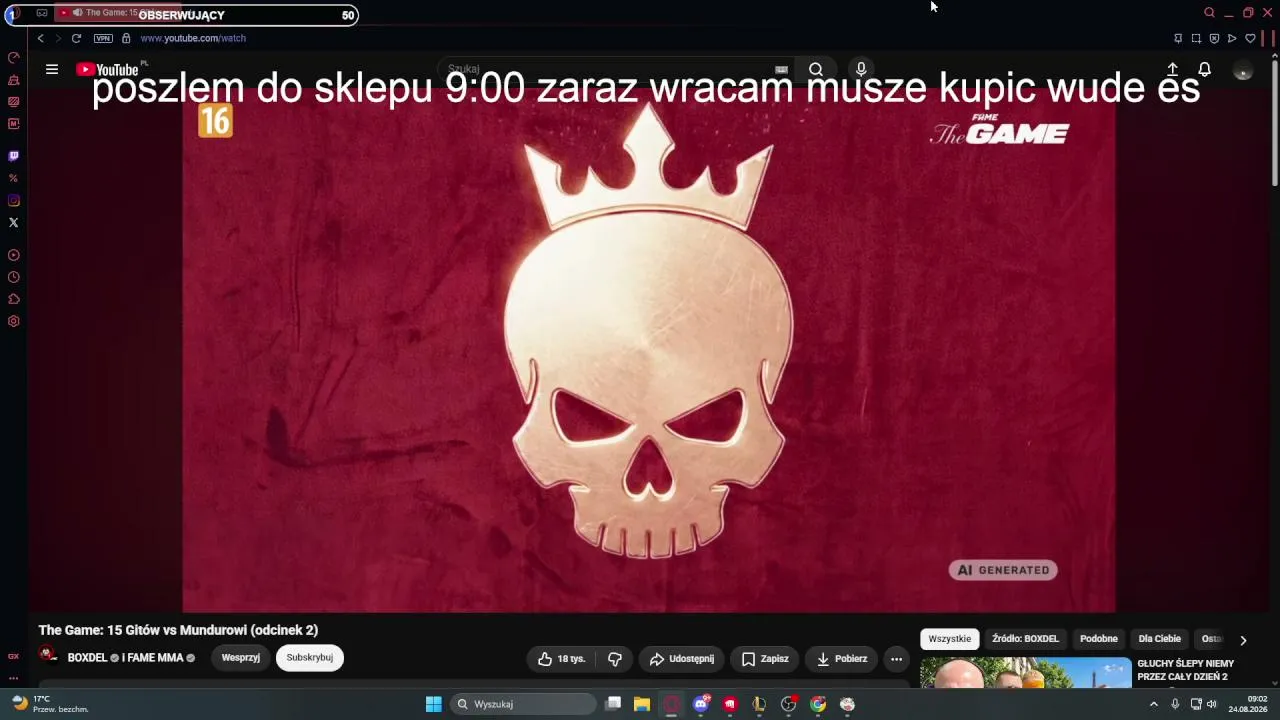The image size is (1280, 720).
Task: Open Extensions cube icon in Opera sidebar
Action: (x=14, y=299)
